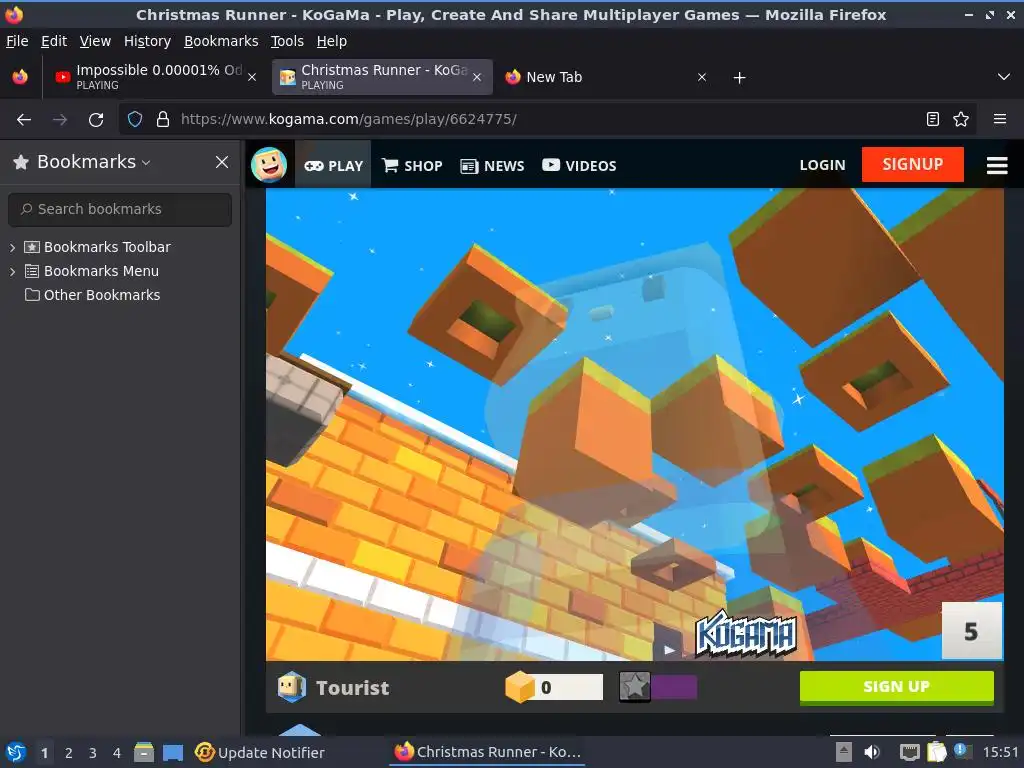Open the list all tabs dropdown
The width and height of the screenshot is (1024, 768).
tap(1004, 77)
